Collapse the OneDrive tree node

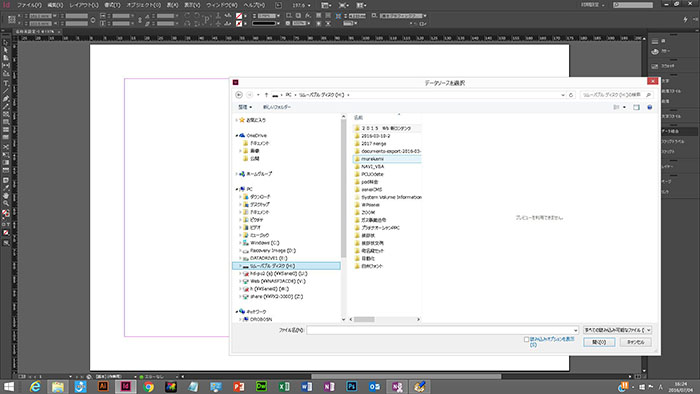pyautogui.click(x=237, y=135)
